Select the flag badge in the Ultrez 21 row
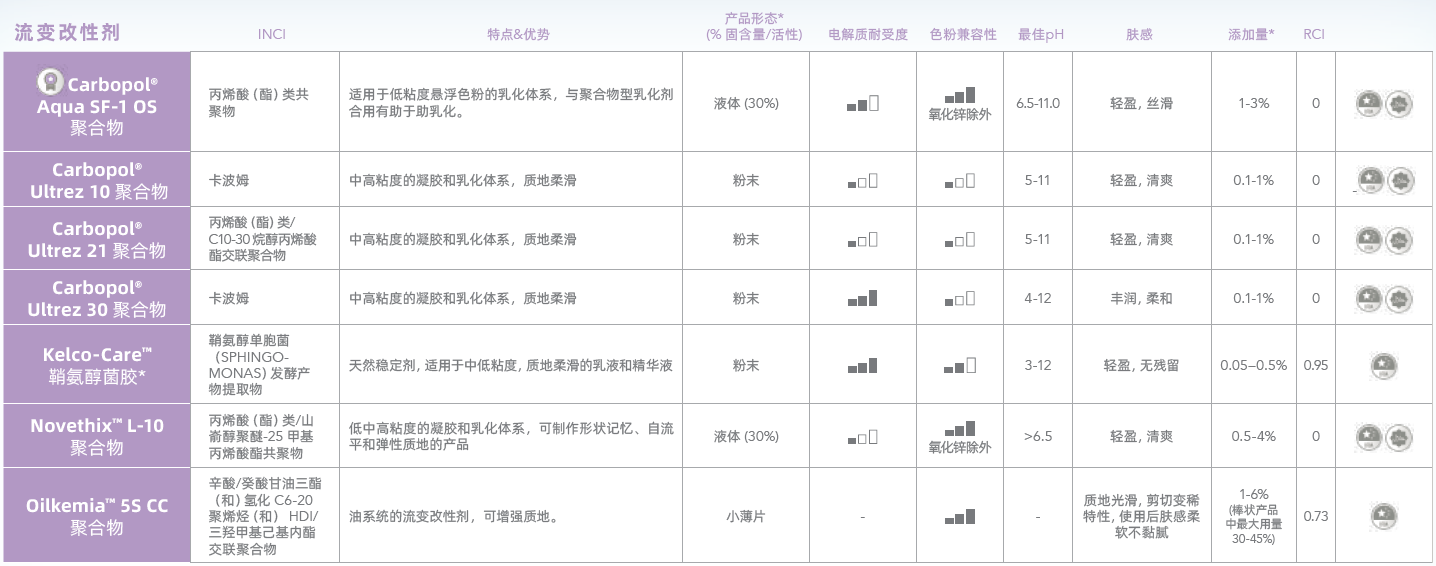This screenshot has height=566, width=1436. (1368, 240)
